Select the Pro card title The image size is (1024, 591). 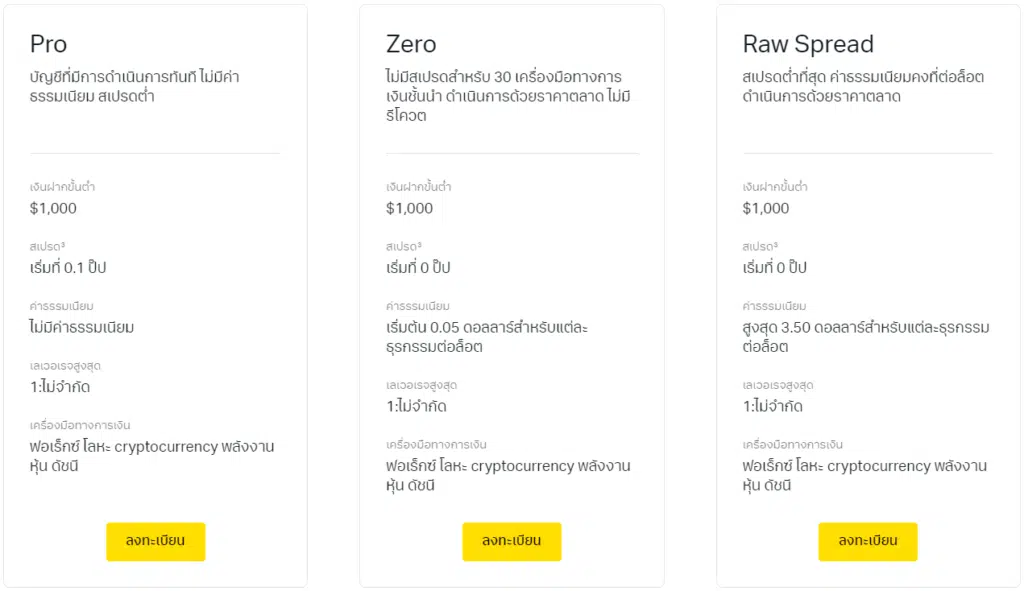tap(48, 44)
